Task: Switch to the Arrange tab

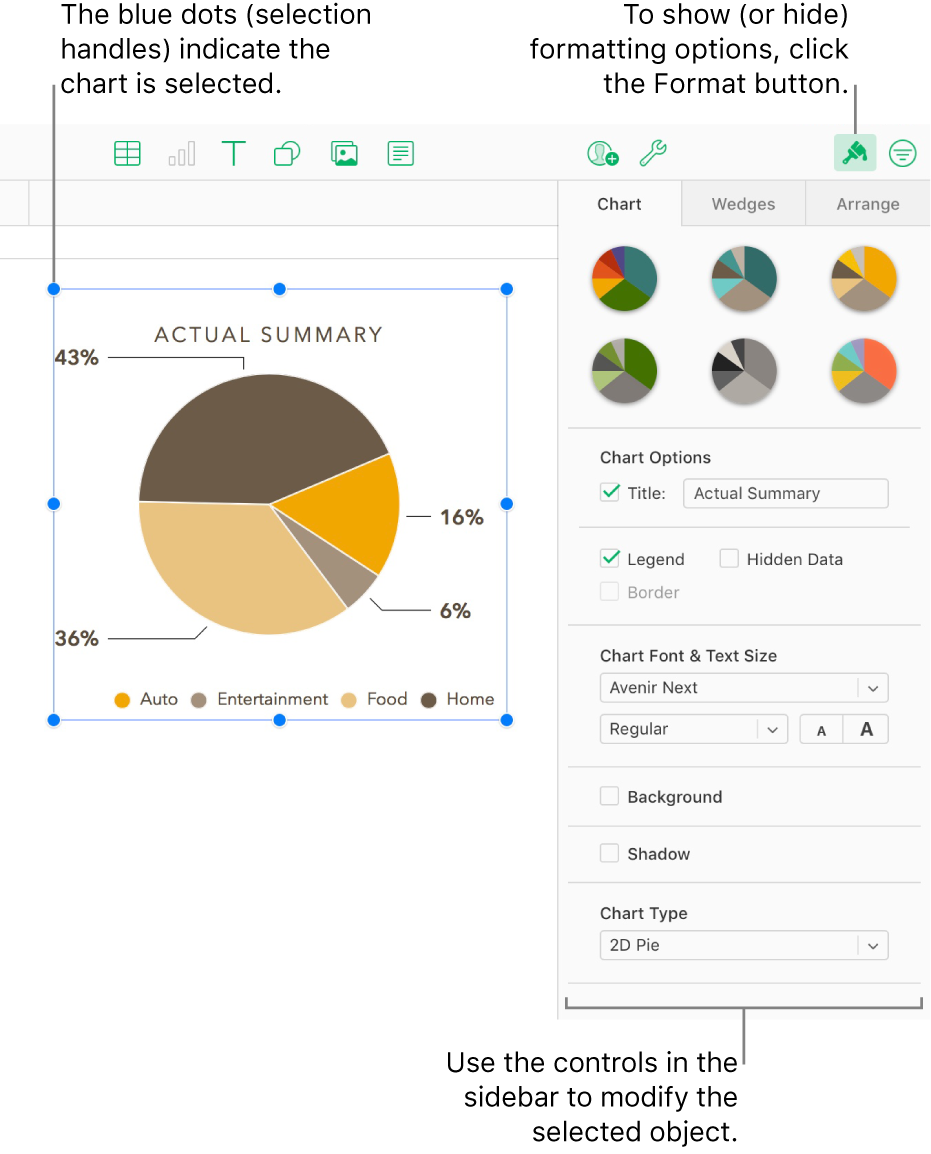Action: (x=868, y=204)
